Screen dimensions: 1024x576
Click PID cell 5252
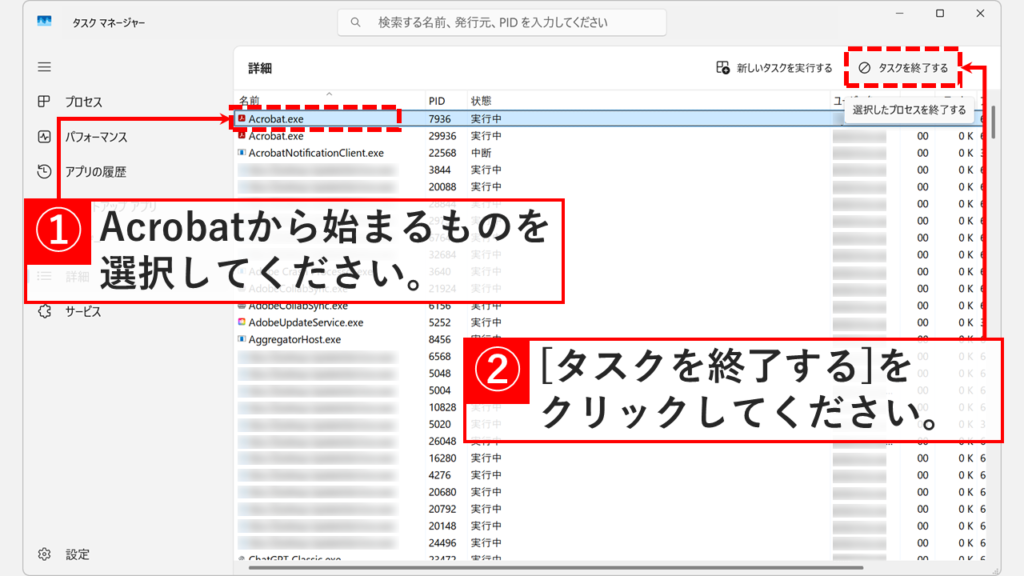coord(440,323)
